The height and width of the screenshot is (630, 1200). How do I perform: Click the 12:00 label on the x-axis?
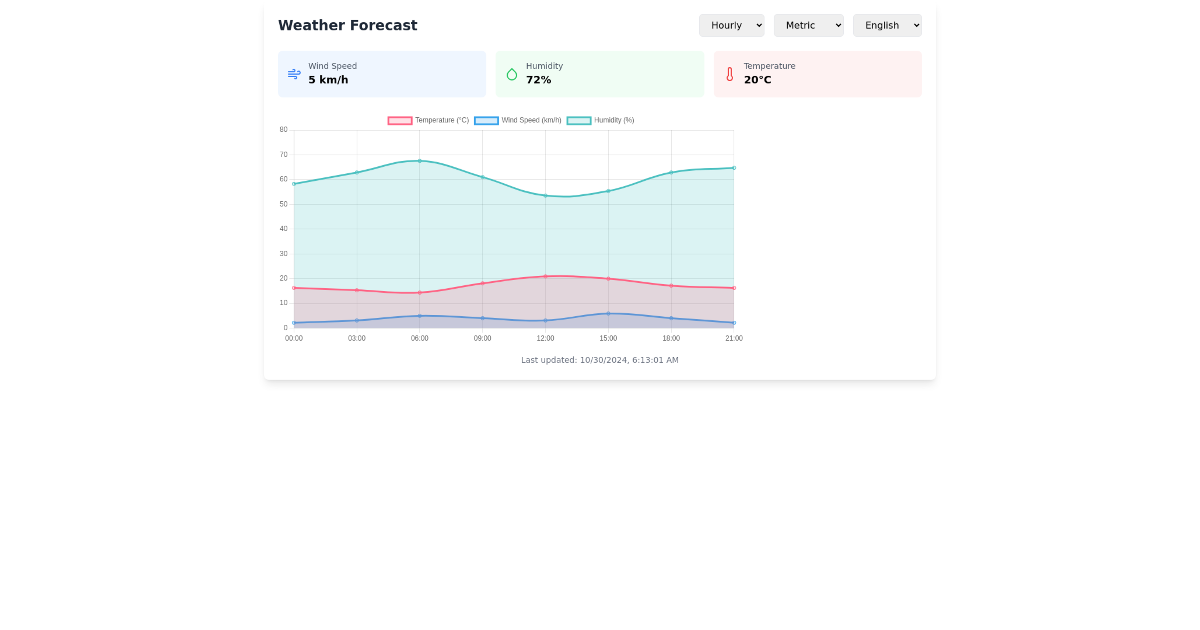coord(545,338)
